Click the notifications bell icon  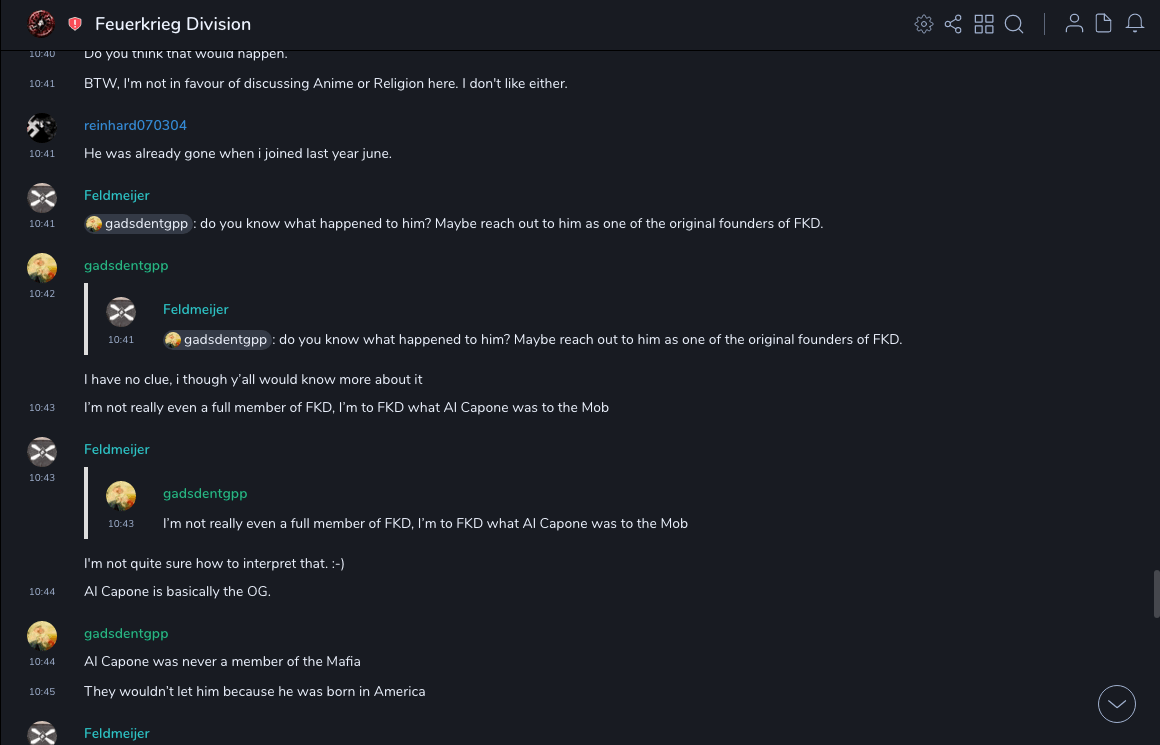(1135, 24)
